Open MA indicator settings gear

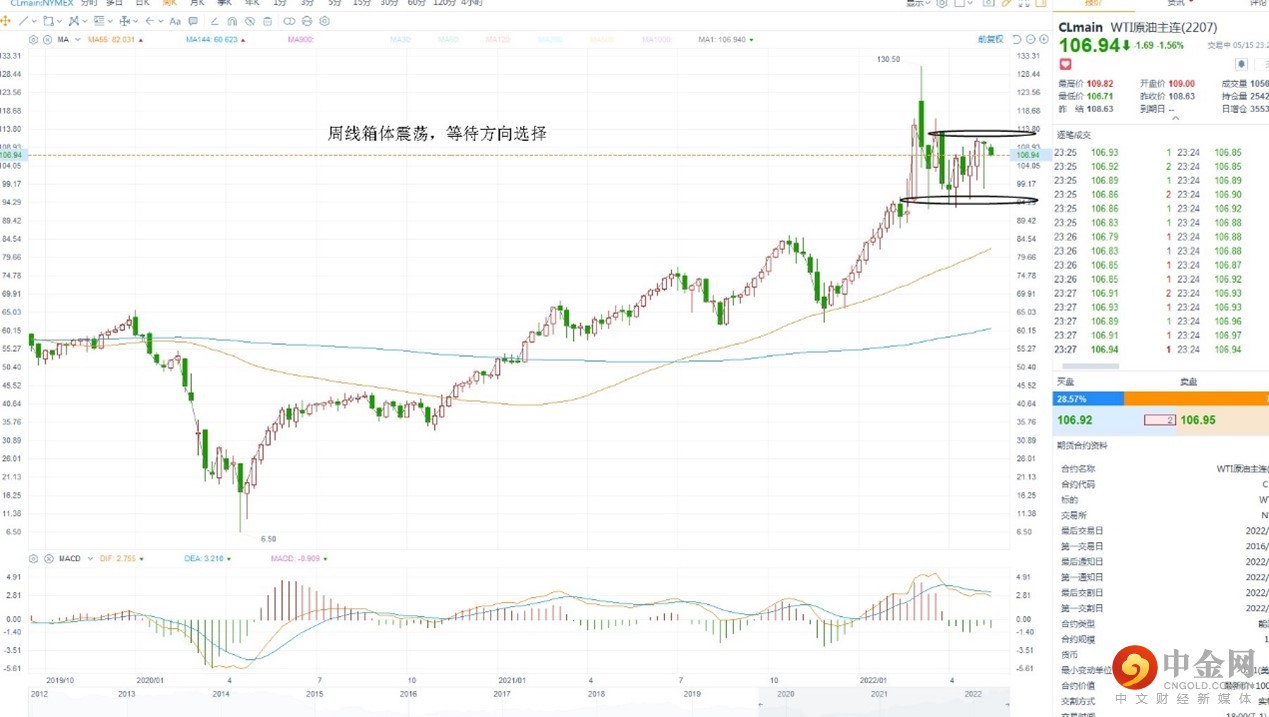[33, 40]
